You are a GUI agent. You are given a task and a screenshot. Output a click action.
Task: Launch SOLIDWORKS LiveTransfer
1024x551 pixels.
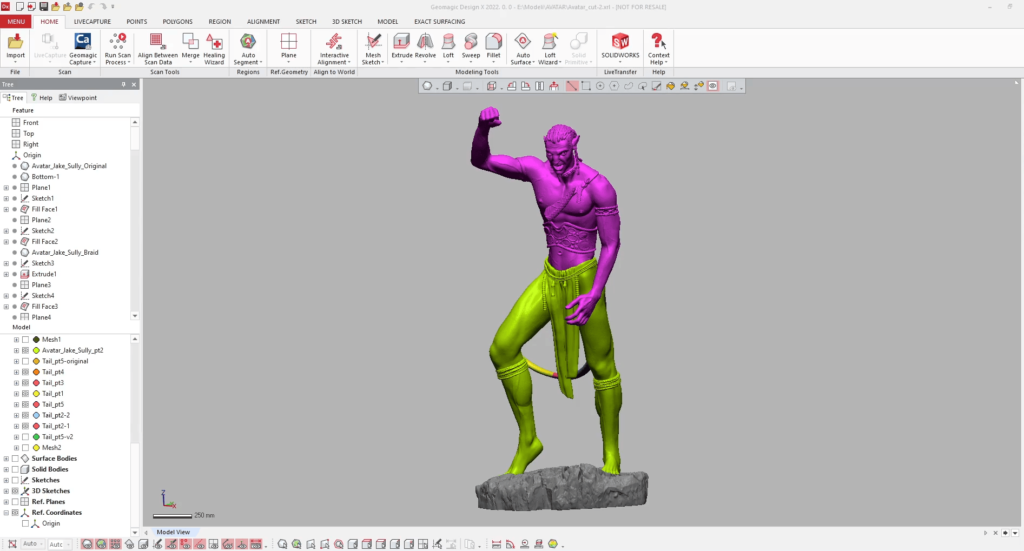(620, 46)
